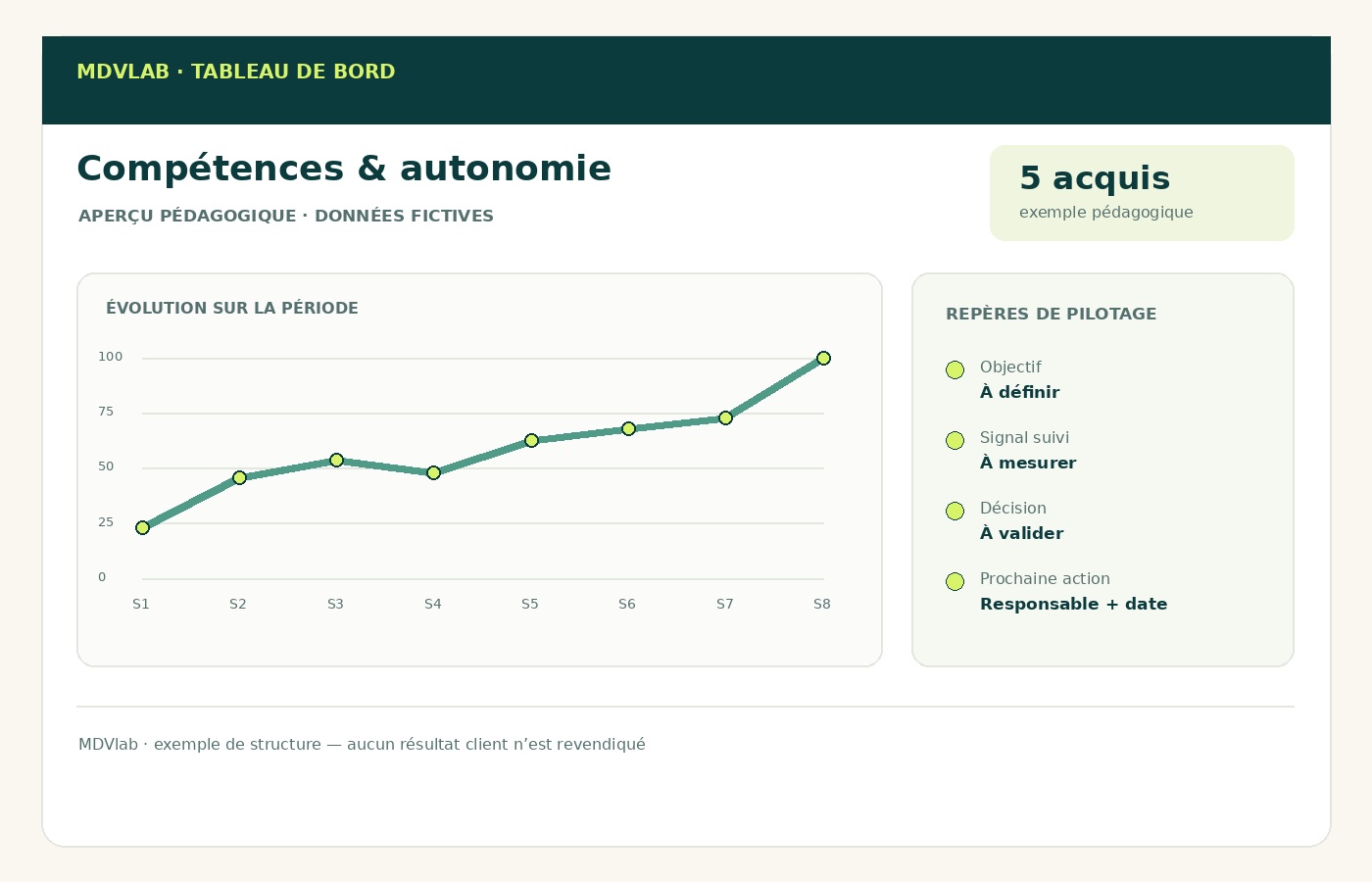1372x882 pixels.
Task: Click the "exemple pédagogique" caption
Action: [1106, 212]
